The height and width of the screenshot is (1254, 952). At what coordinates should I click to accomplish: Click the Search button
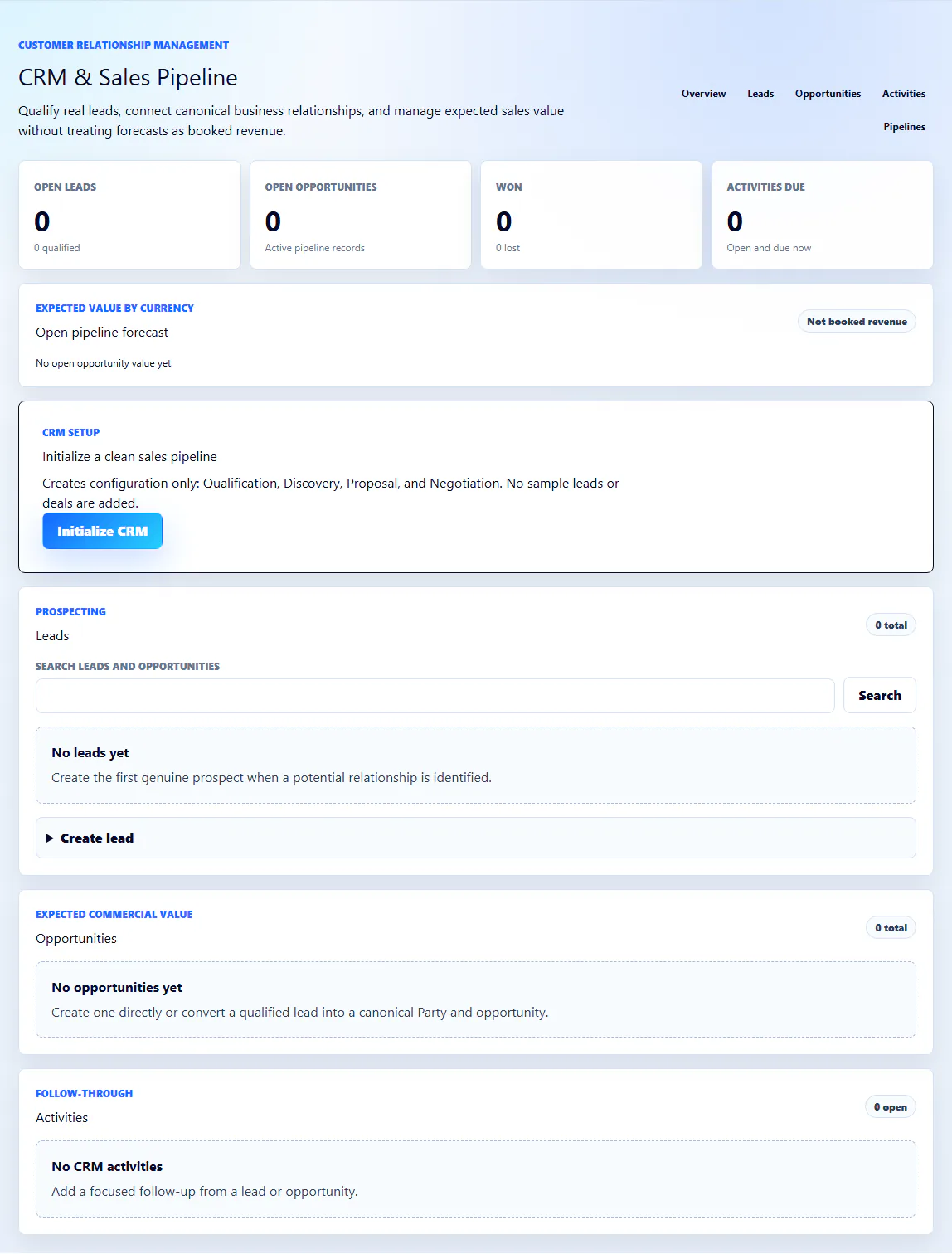tap(880, 695)
